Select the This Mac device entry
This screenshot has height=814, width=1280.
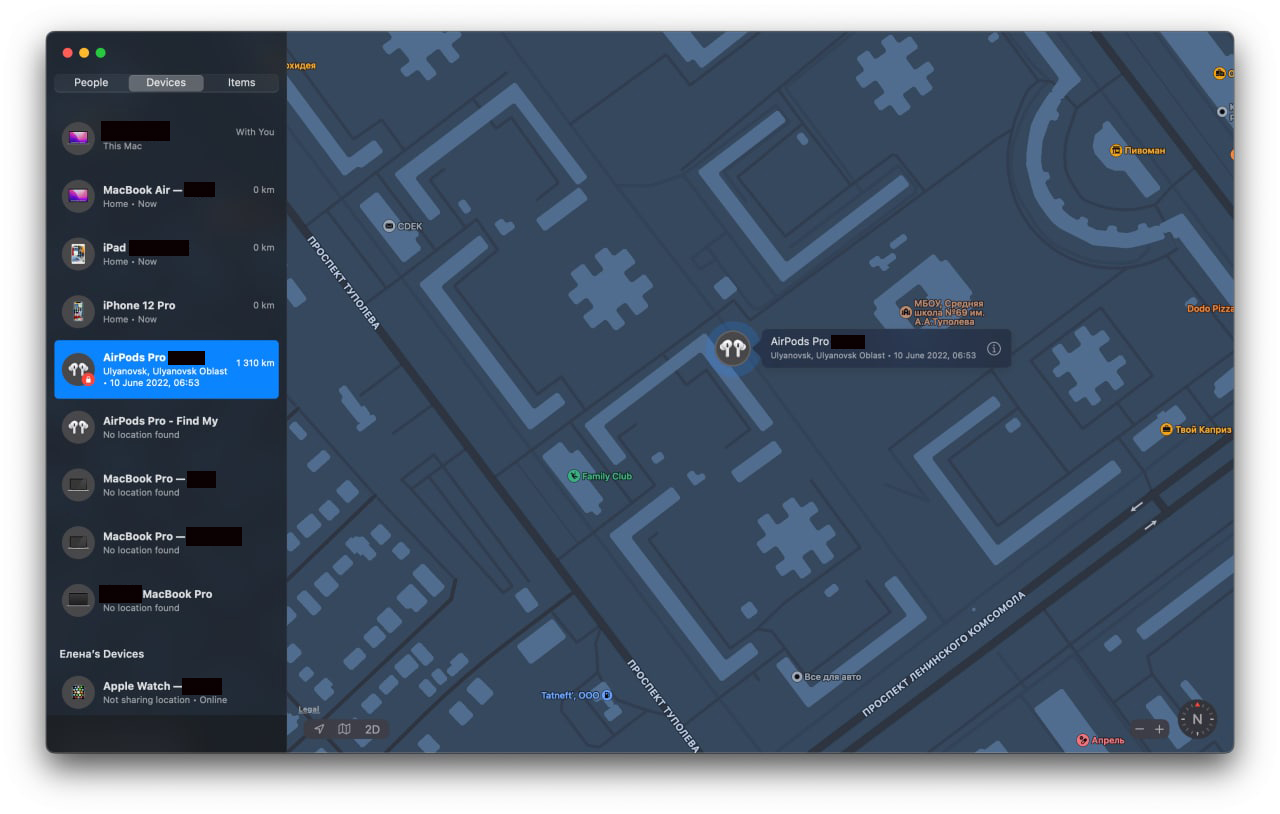click(166, 138)
